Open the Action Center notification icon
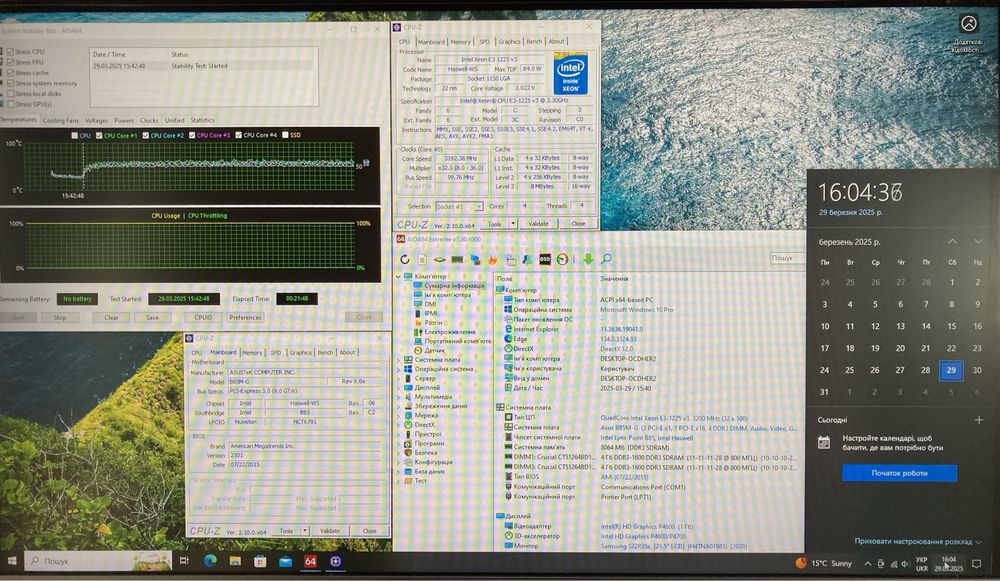 (x=976, y=563)
